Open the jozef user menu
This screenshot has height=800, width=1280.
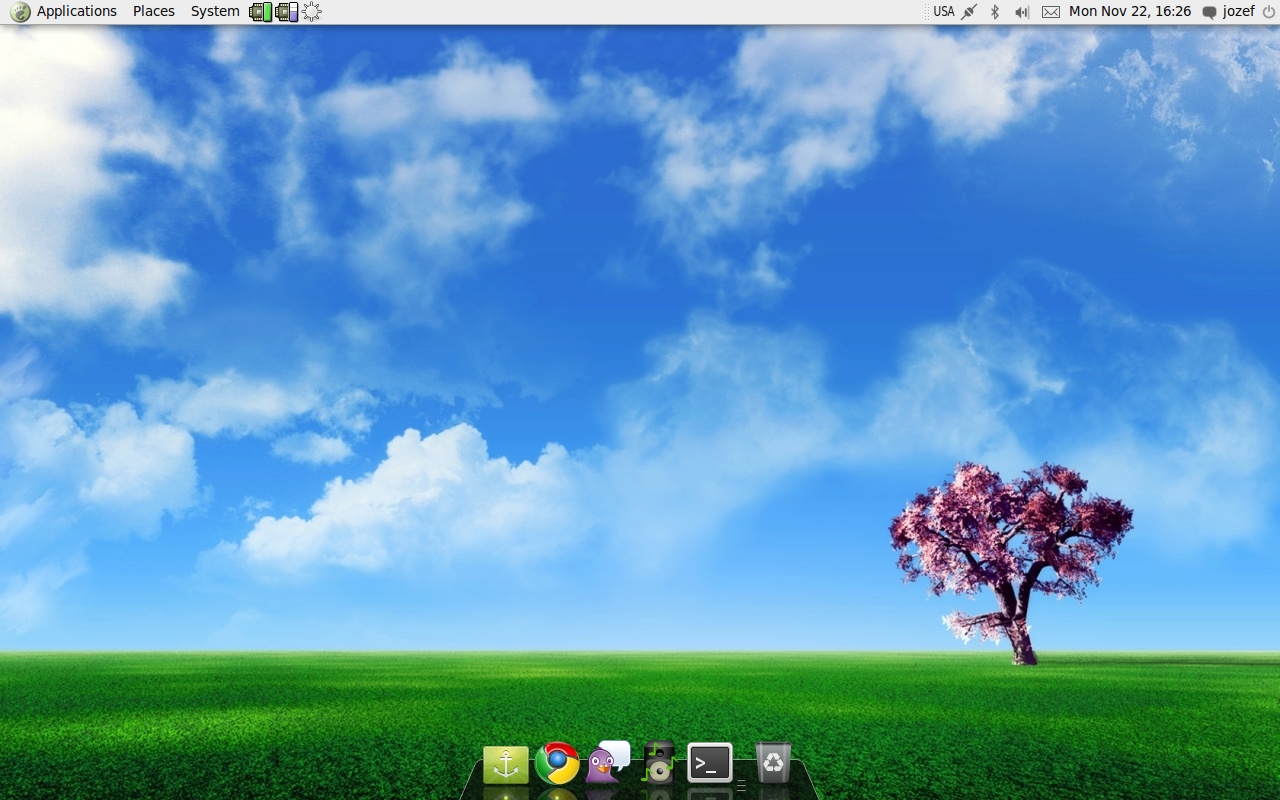click(x=1238, y=11)
